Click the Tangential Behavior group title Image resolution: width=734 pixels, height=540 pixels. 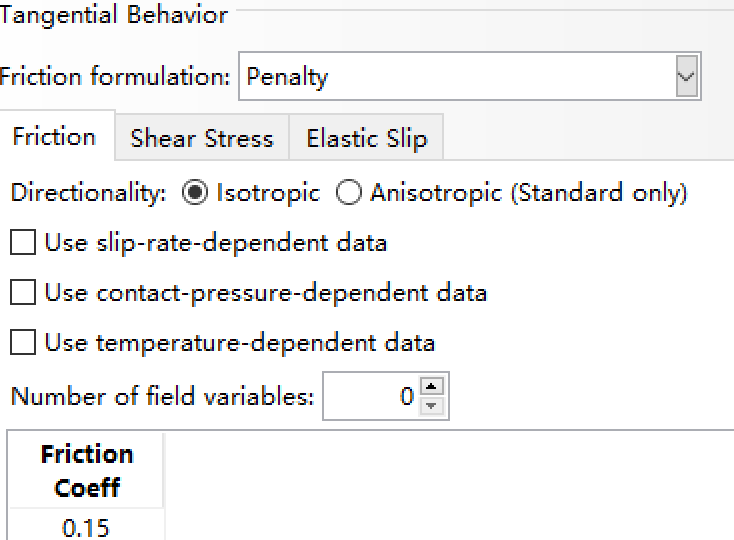pyautogui.click(x=114, y=15)
